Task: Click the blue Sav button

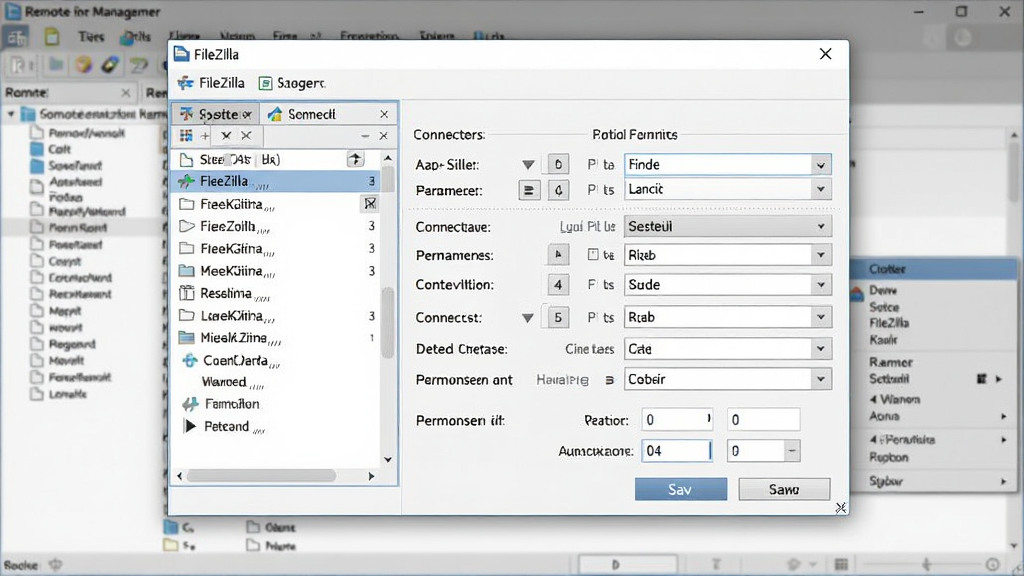Action: (680, 489)
